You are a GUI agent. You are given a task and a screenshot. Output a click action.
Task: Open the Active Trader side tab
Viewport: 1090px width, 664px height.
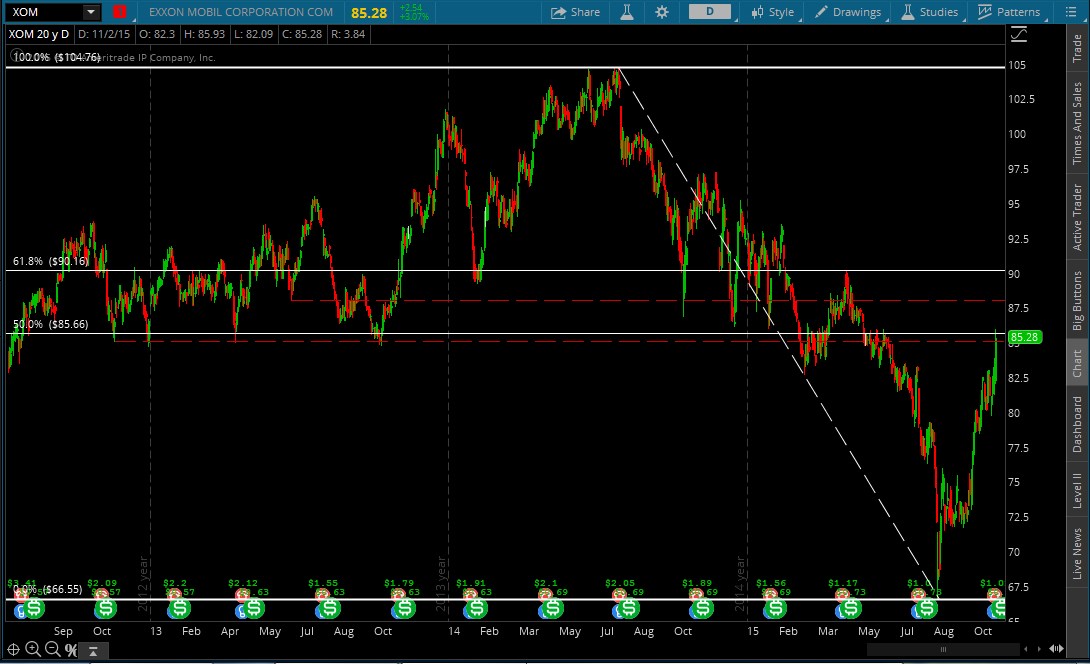click(x=1077, y=217)
